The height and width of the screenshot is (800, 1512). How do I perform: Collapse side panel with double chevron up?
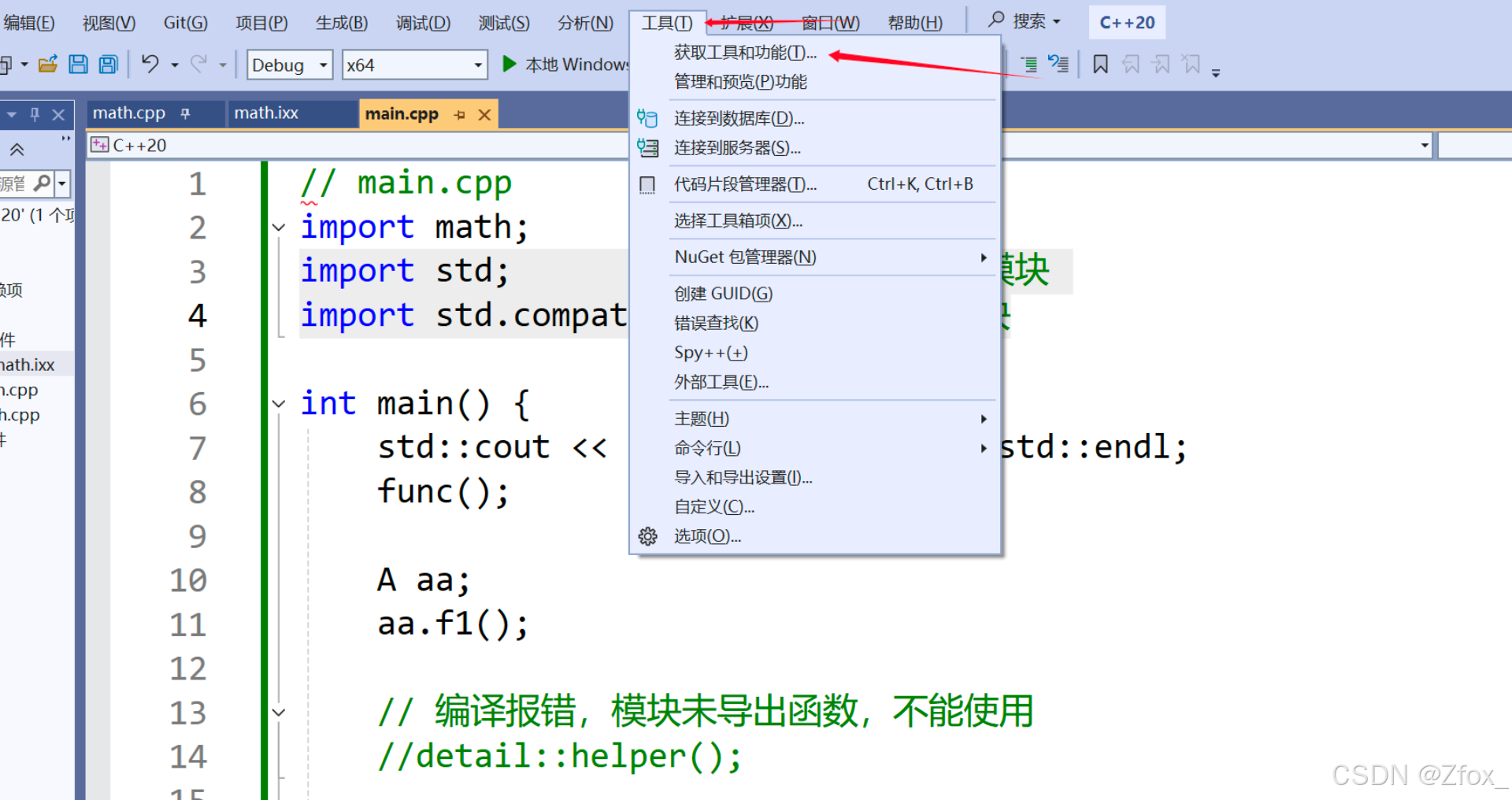pyautogui.click(x=17, y=149)
